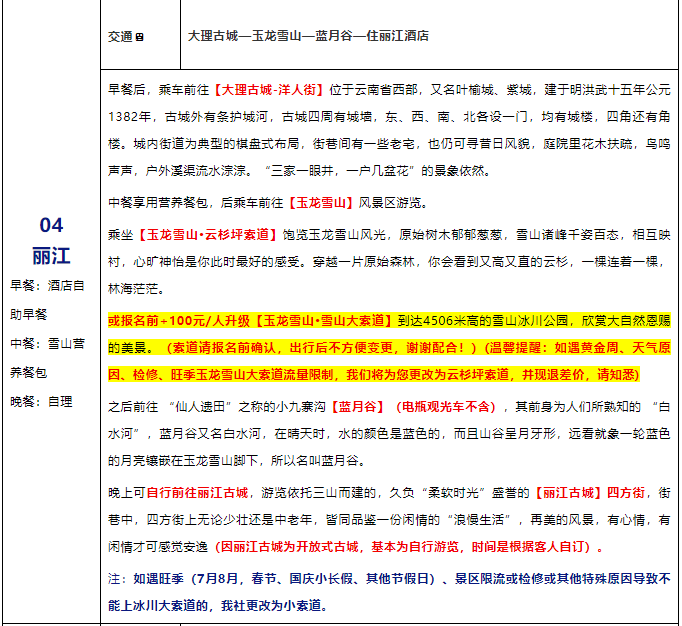This screenshot has height=626, width=682.
Task: Click the day number 04 heading
Action: [x=51, y=226]
